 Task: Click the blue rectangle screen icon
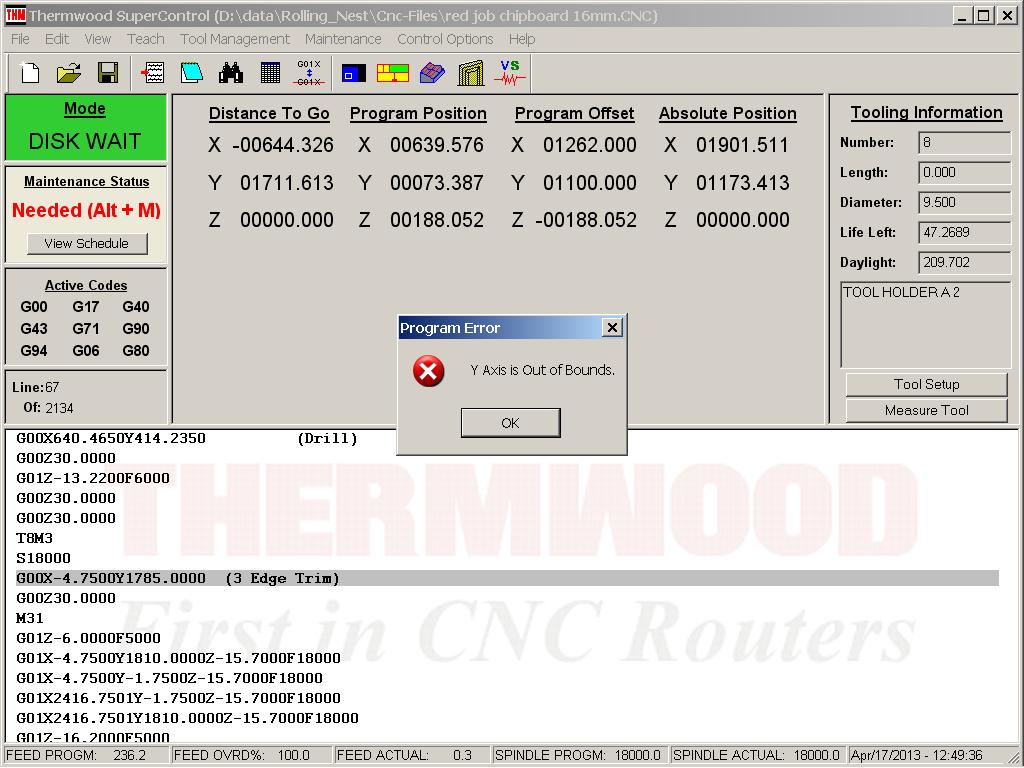tap(353, 73)
